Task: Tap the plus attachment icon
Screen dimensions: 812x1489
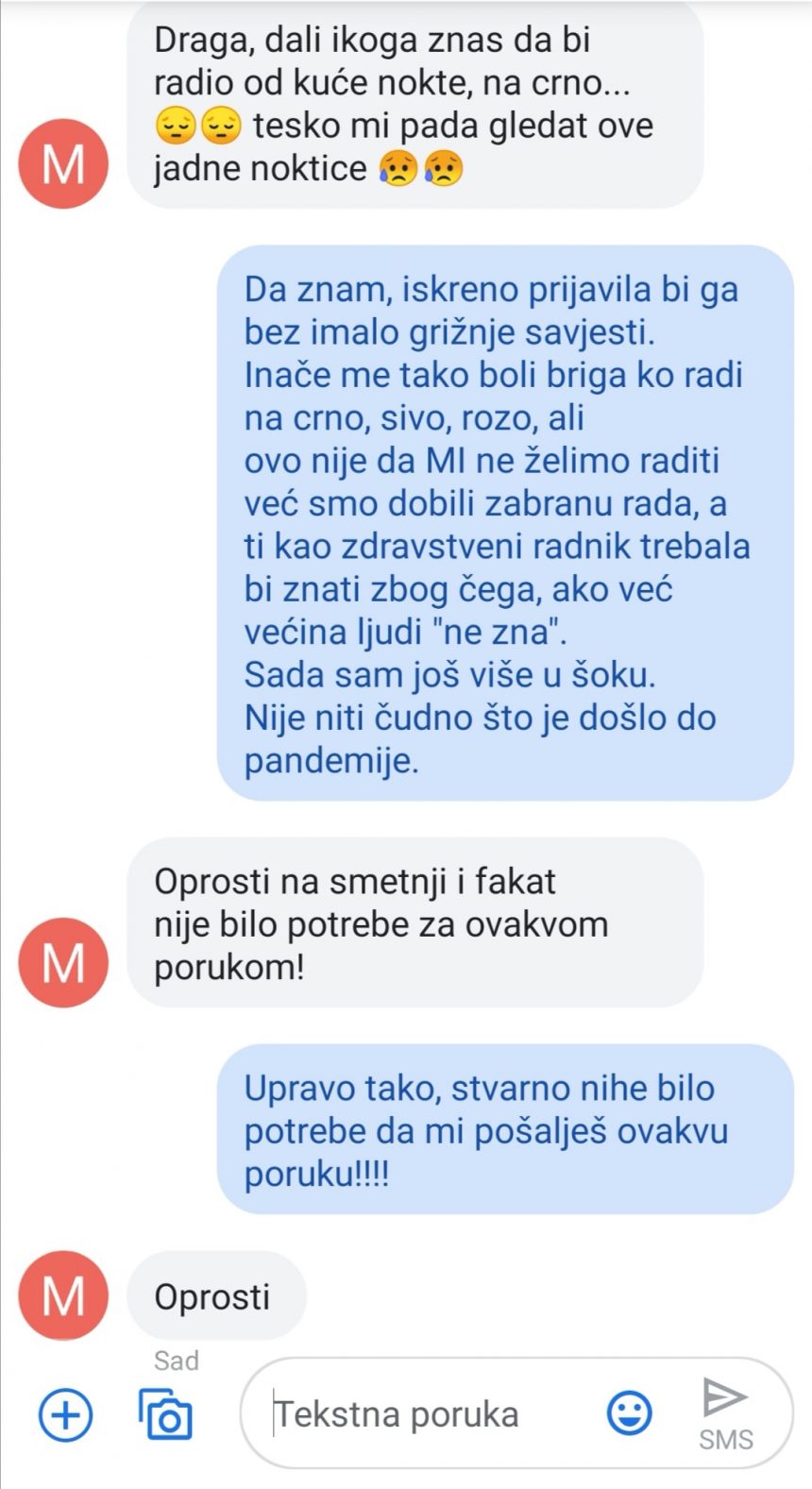Action: pos(65,1415)
